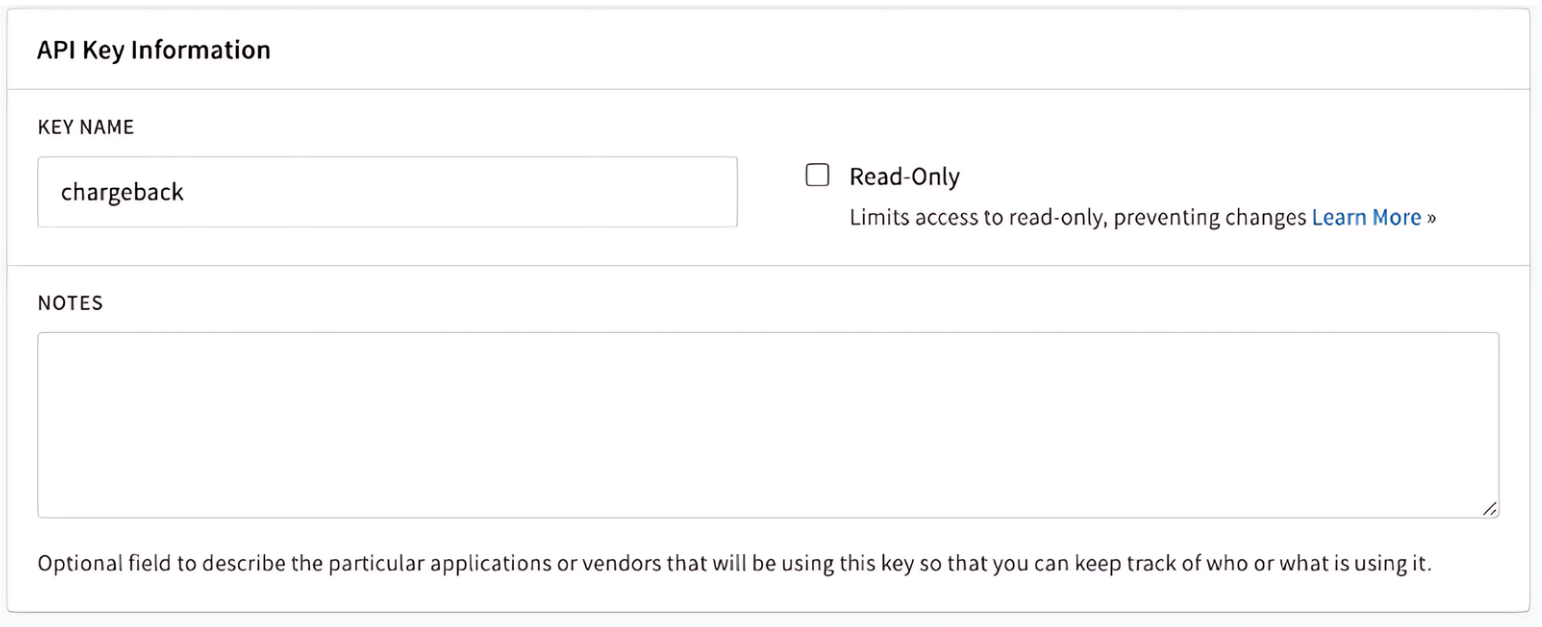
Task: Click the Key Name field containing chargeback
Action: click(387, 192)
